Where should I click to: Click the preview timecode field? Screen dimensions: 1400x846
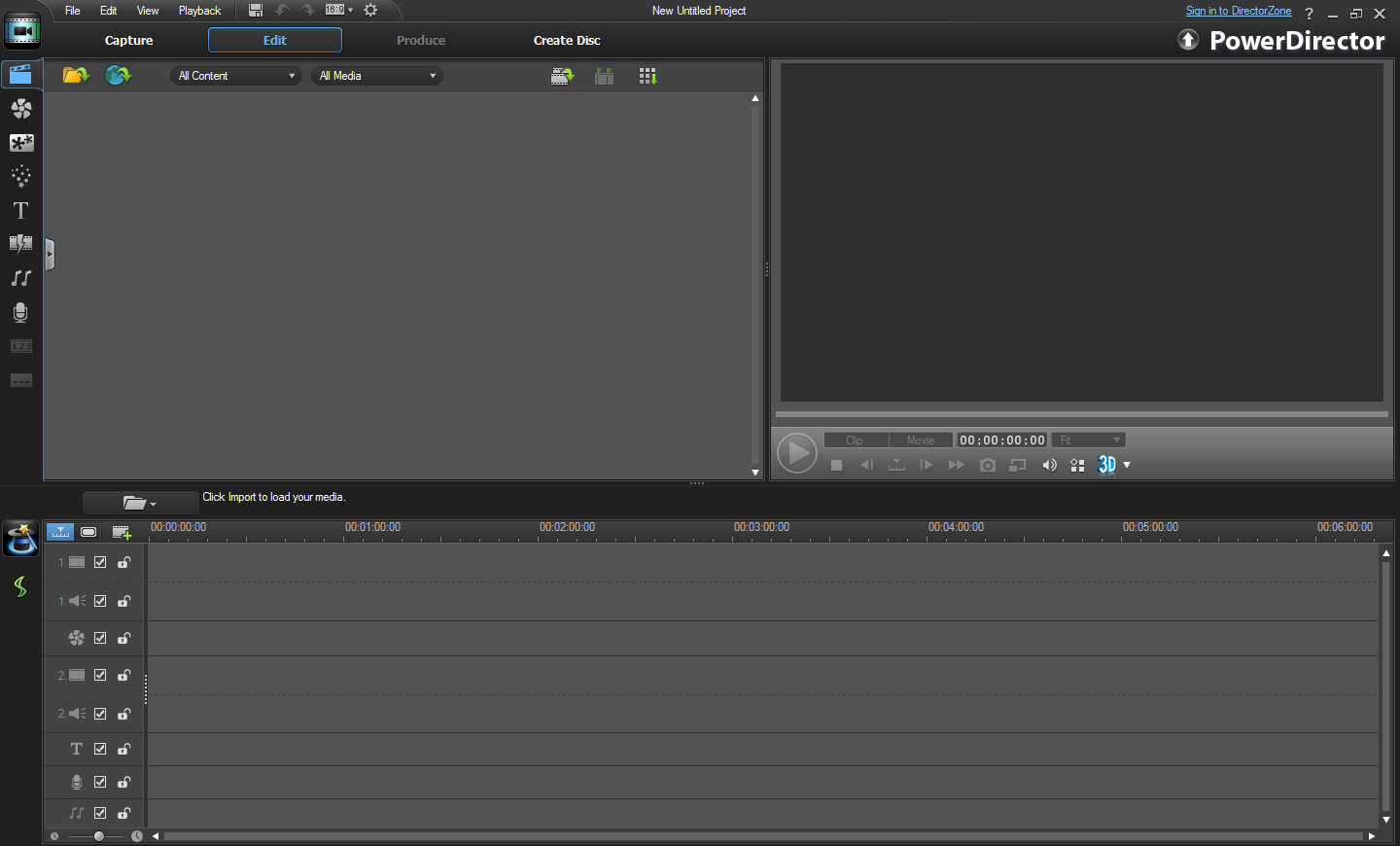click(1002, 441)
